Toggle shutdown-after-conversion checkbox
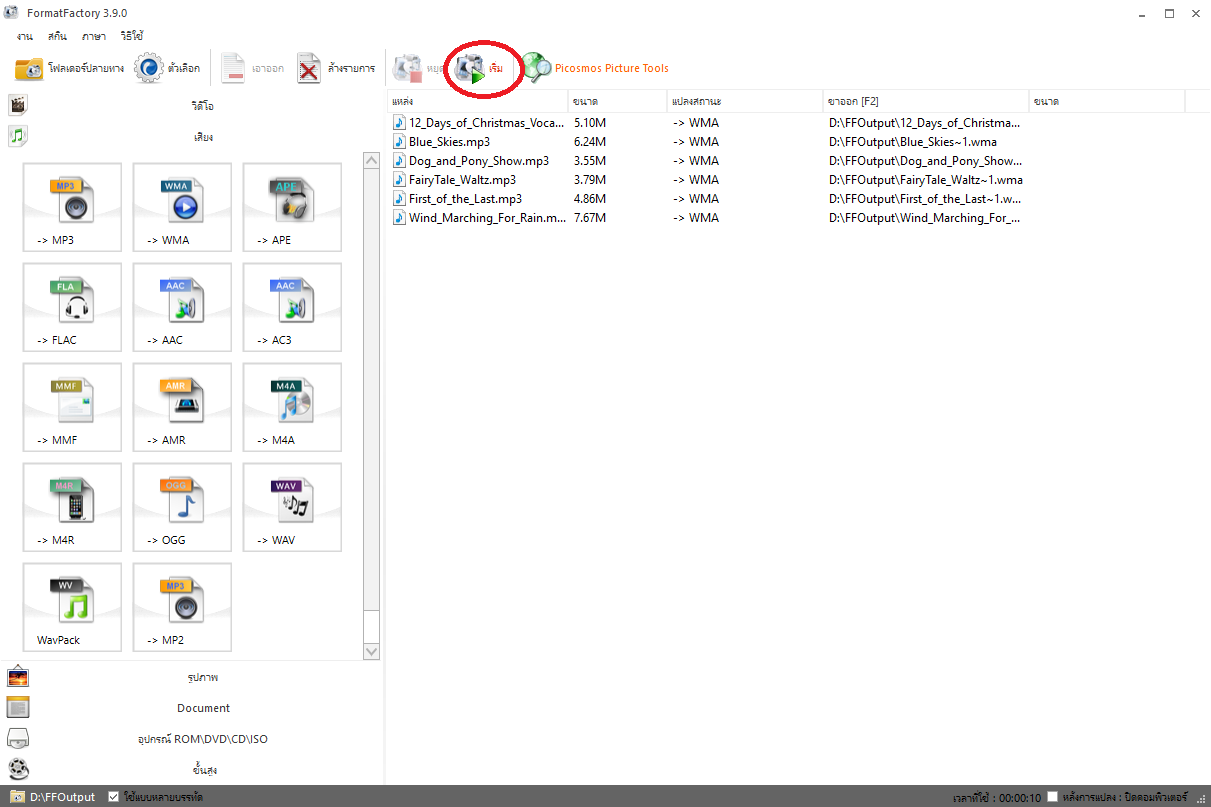1211x807 pixels. tap(1052, 797)
